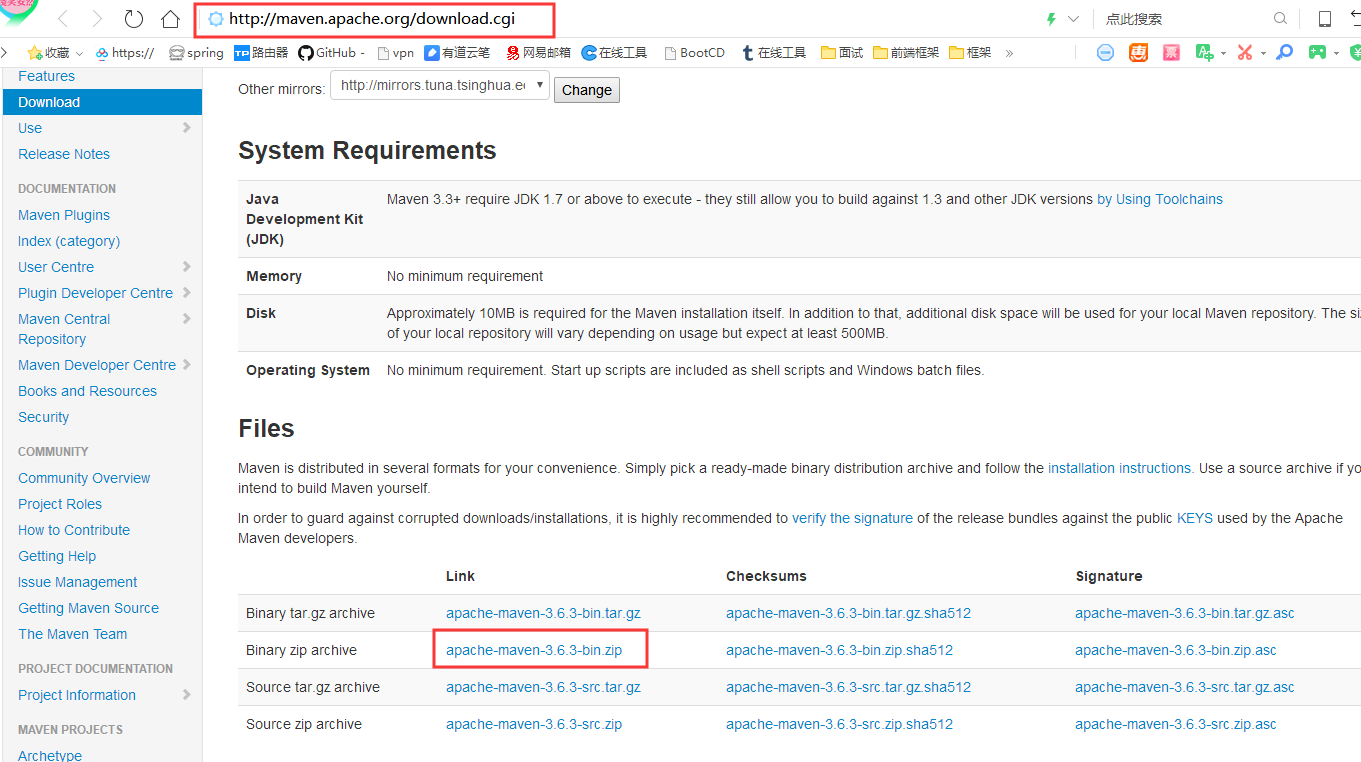Open the BootCD bookmark
Viewport: 1361px width, 762px height.
[x=694, y=53]
